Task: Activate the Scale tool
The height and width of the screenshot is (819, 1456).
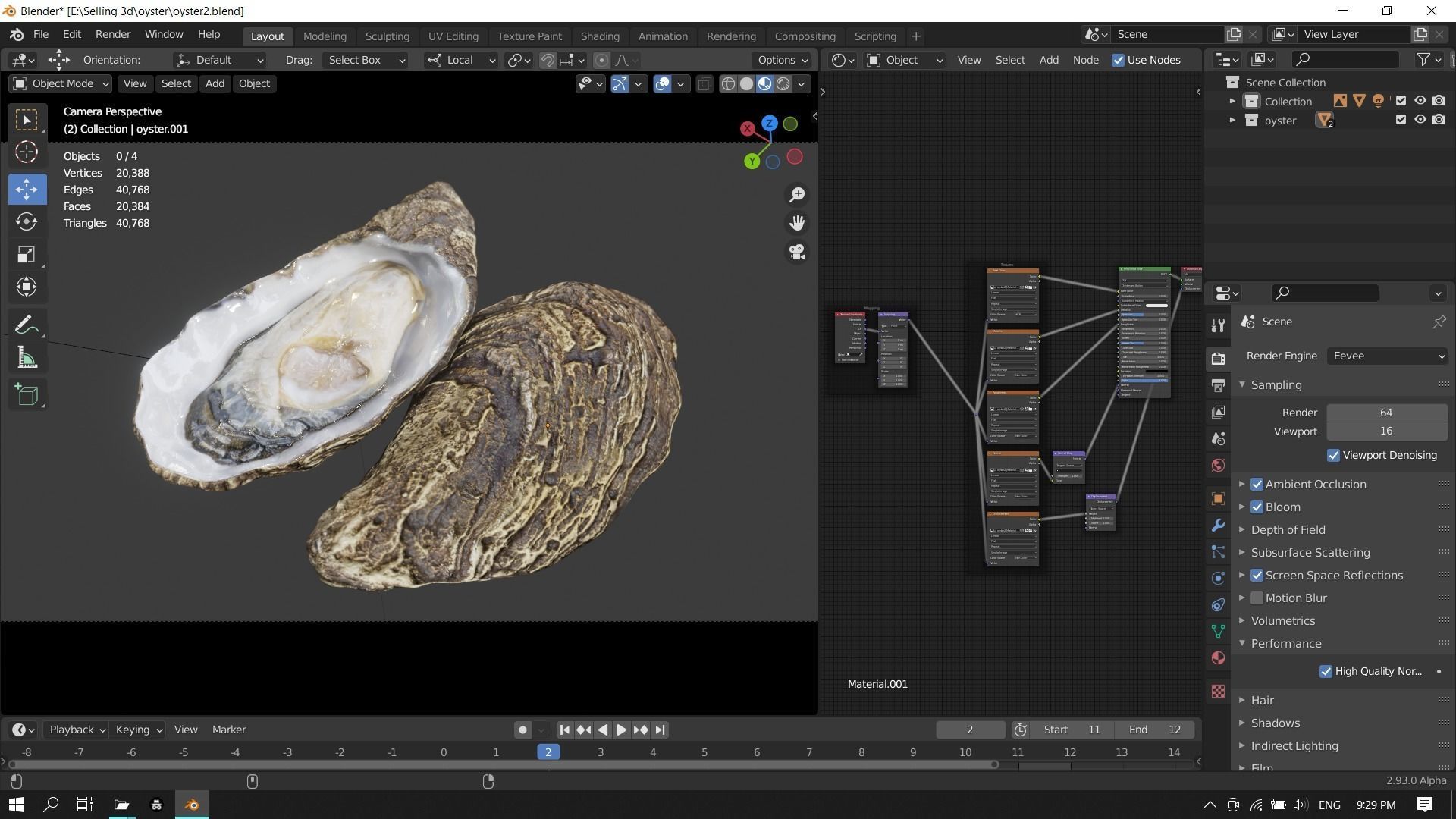Action: (x=27, y=254)
